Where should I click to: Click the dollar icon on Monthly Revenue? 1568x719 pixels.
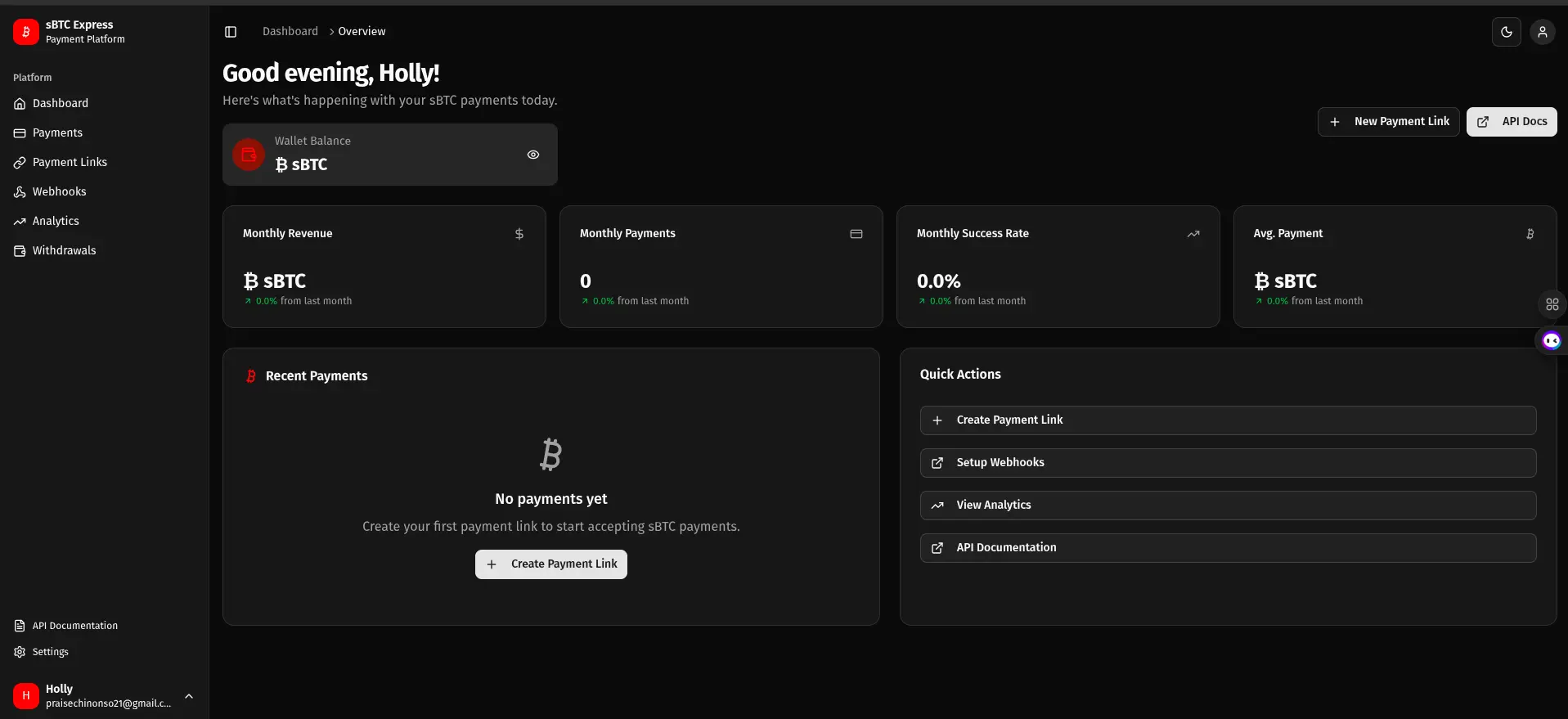pyautogui.click(x=519, y=234)
